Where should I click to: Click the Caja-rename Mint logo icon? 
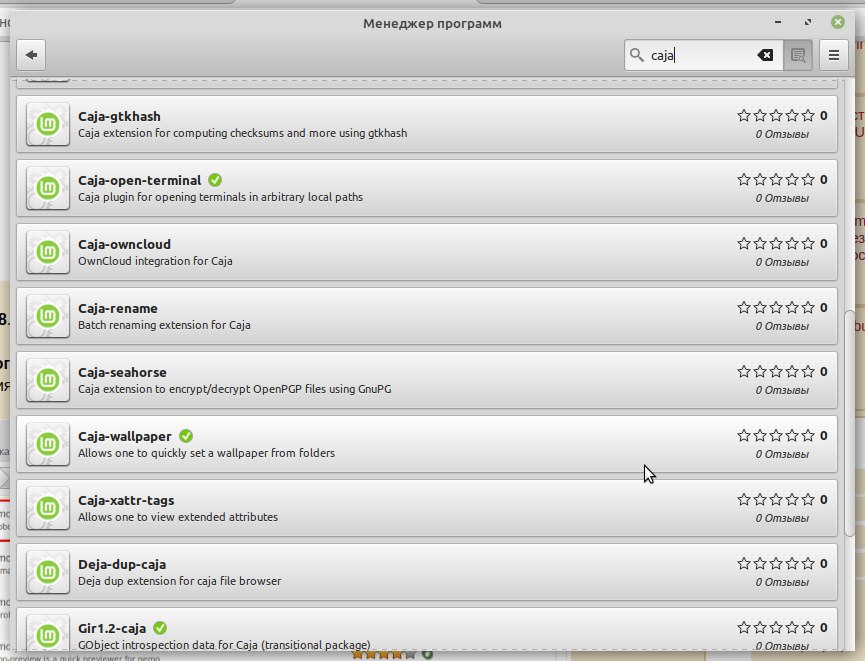pos(48,316)
